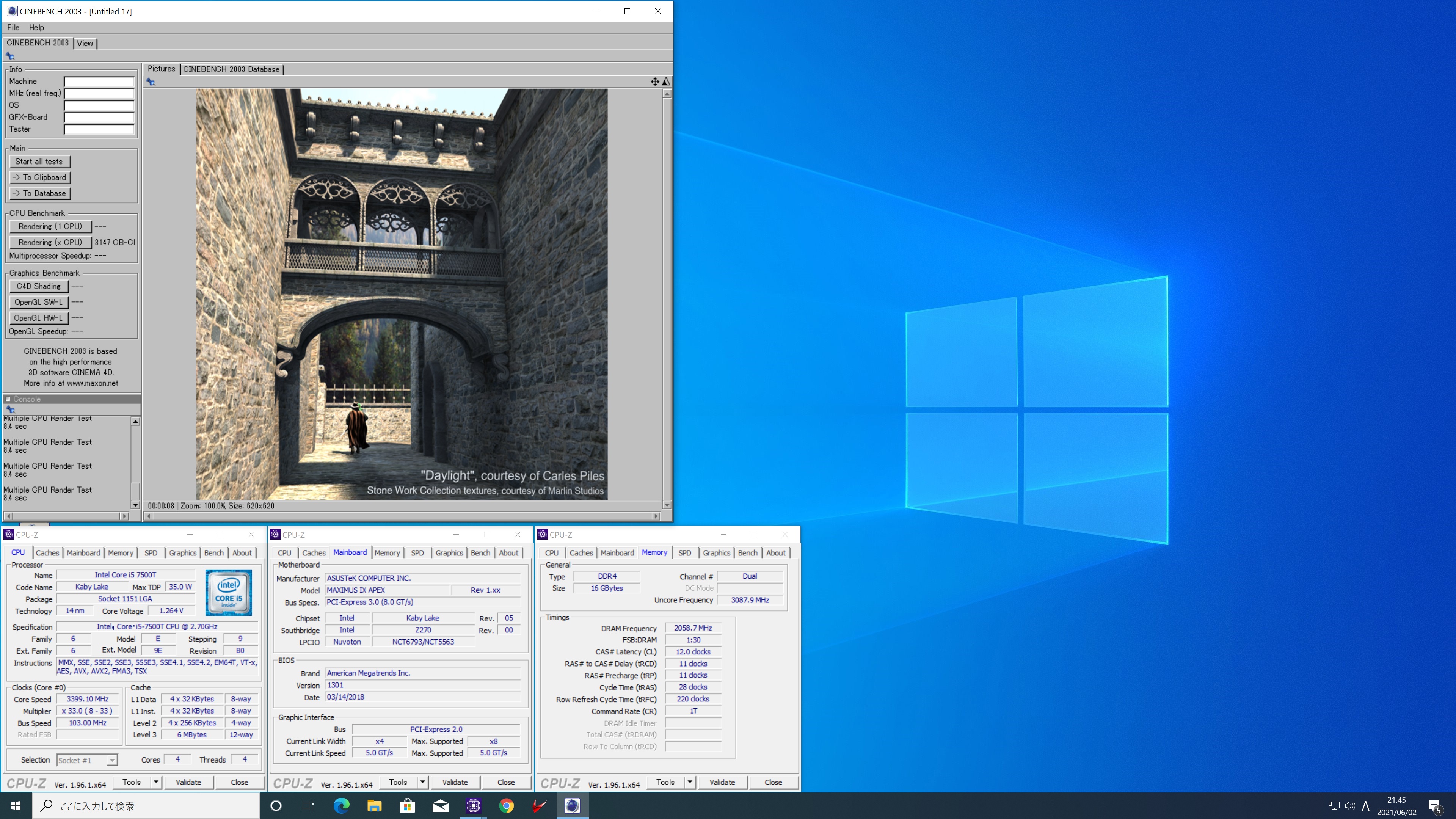Toggle the Console panel header square
The image size is (1456, 819).
tap(8, 399)
